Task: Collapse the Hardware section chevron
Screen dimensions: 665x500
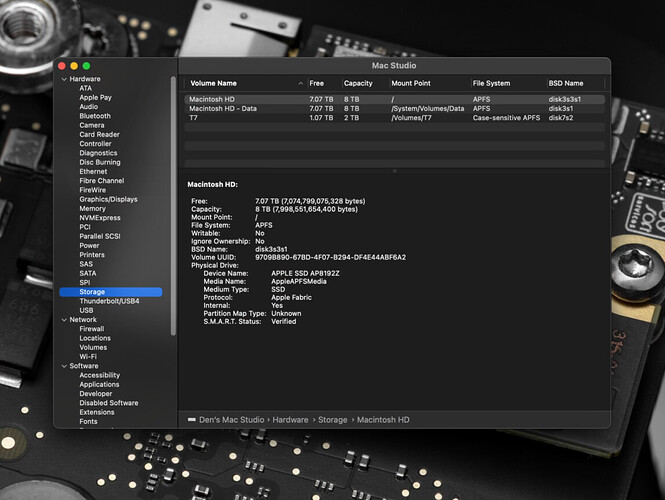Action: click(64, 79)
